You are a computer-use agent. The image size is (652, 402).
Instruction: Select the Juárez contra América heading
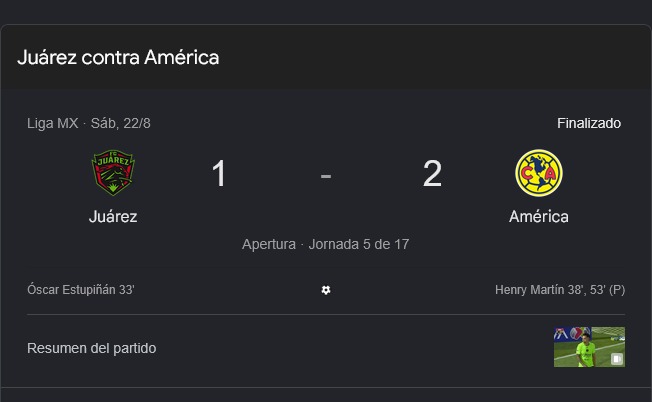pos(118,57)
